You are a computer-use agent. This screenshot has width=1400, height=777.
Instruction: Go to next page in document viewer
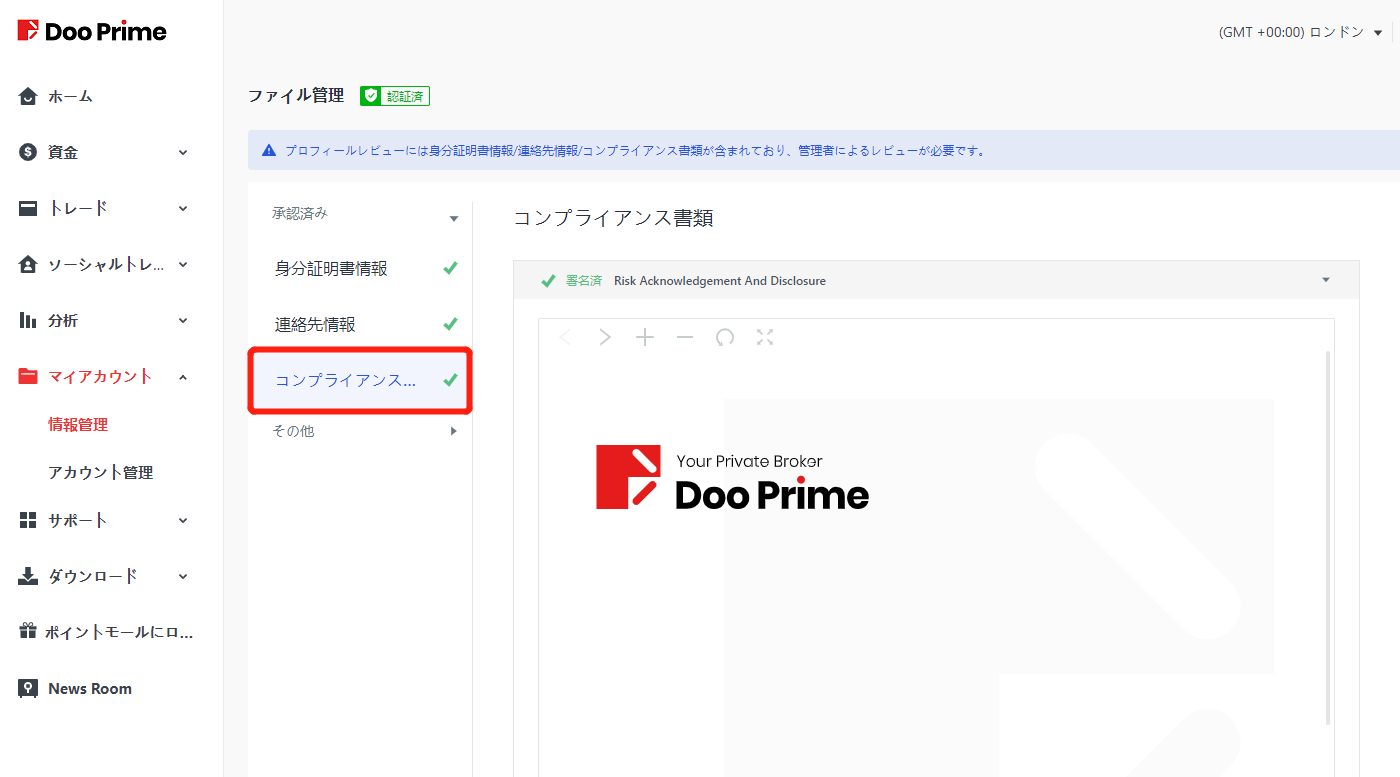(x=605, y=337)
